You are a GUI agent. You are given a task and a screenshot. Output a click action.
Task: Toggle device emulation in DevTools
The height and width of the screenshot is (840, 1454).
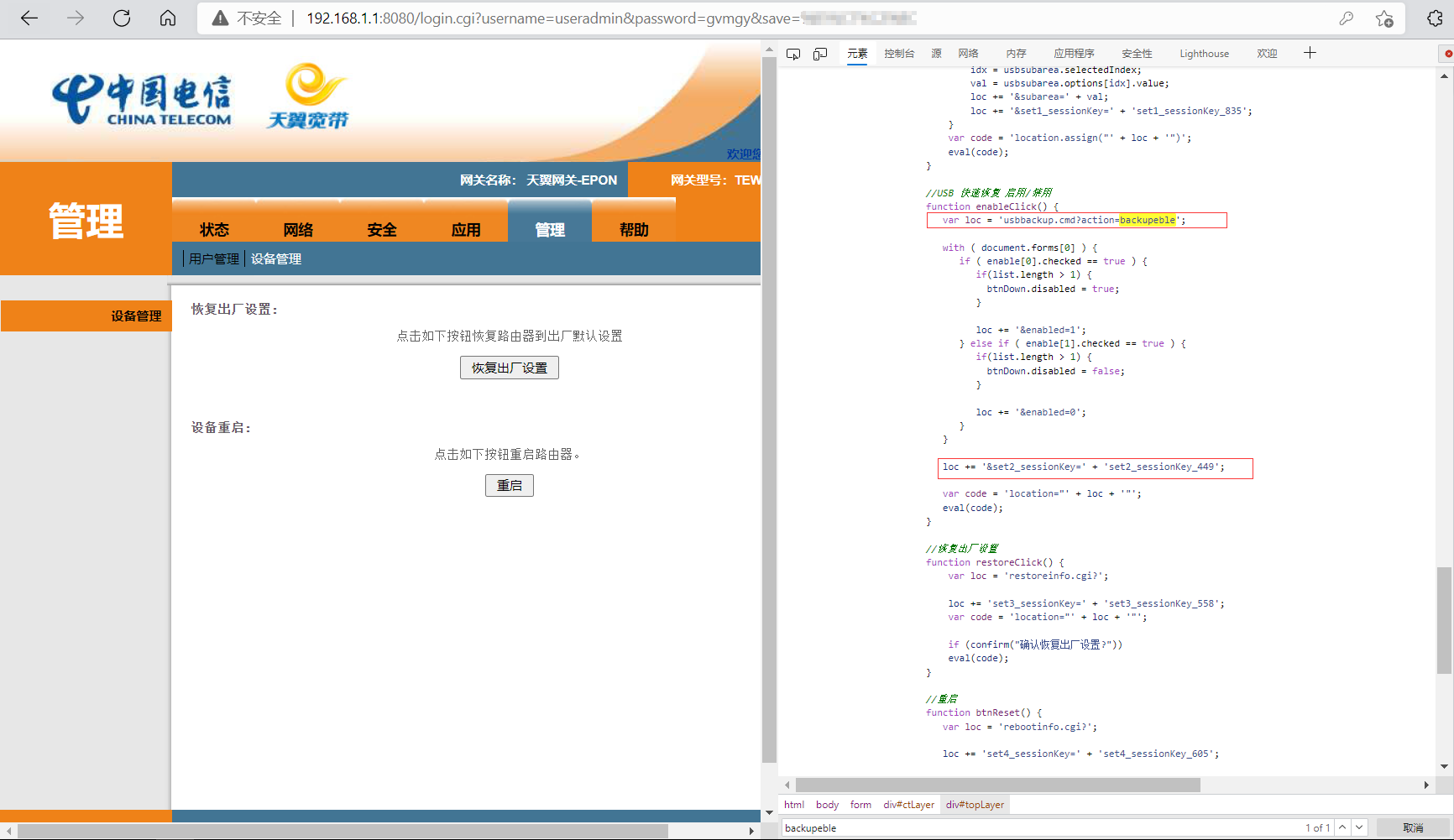pyautogui.click(x=820, y=54)
